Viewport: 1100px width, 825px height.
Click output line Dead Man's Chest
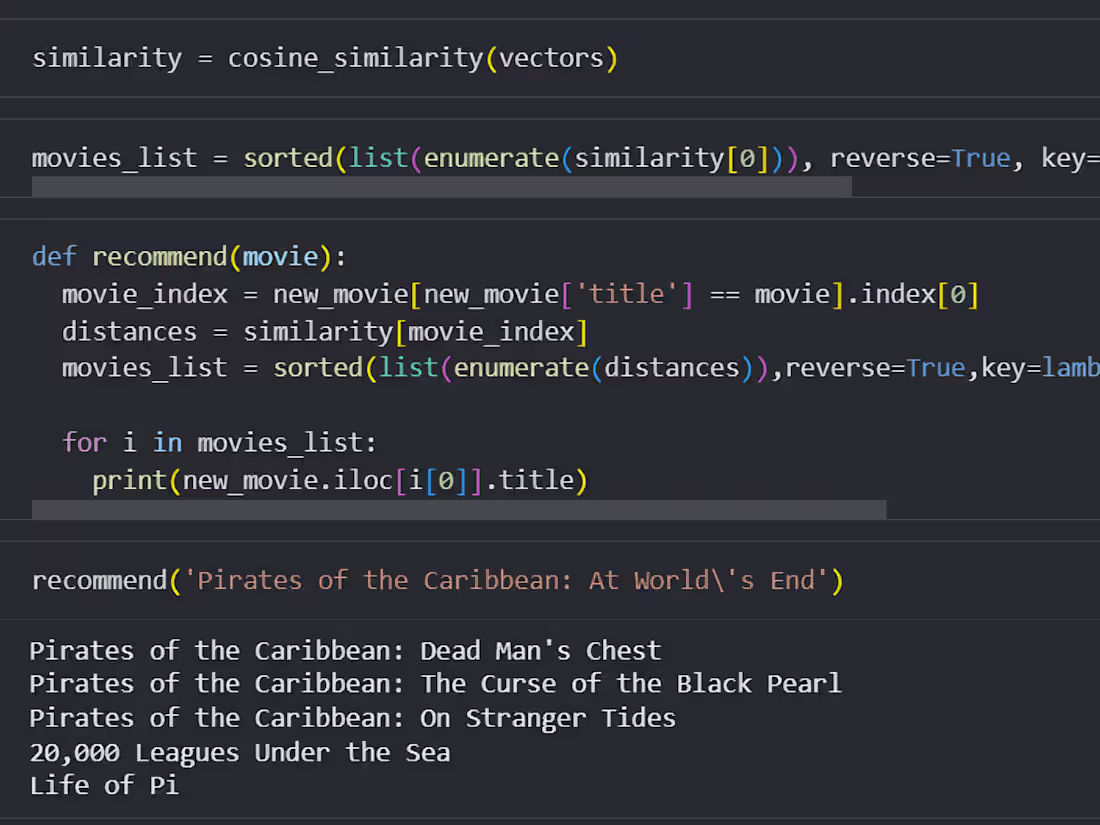(345, 651)
